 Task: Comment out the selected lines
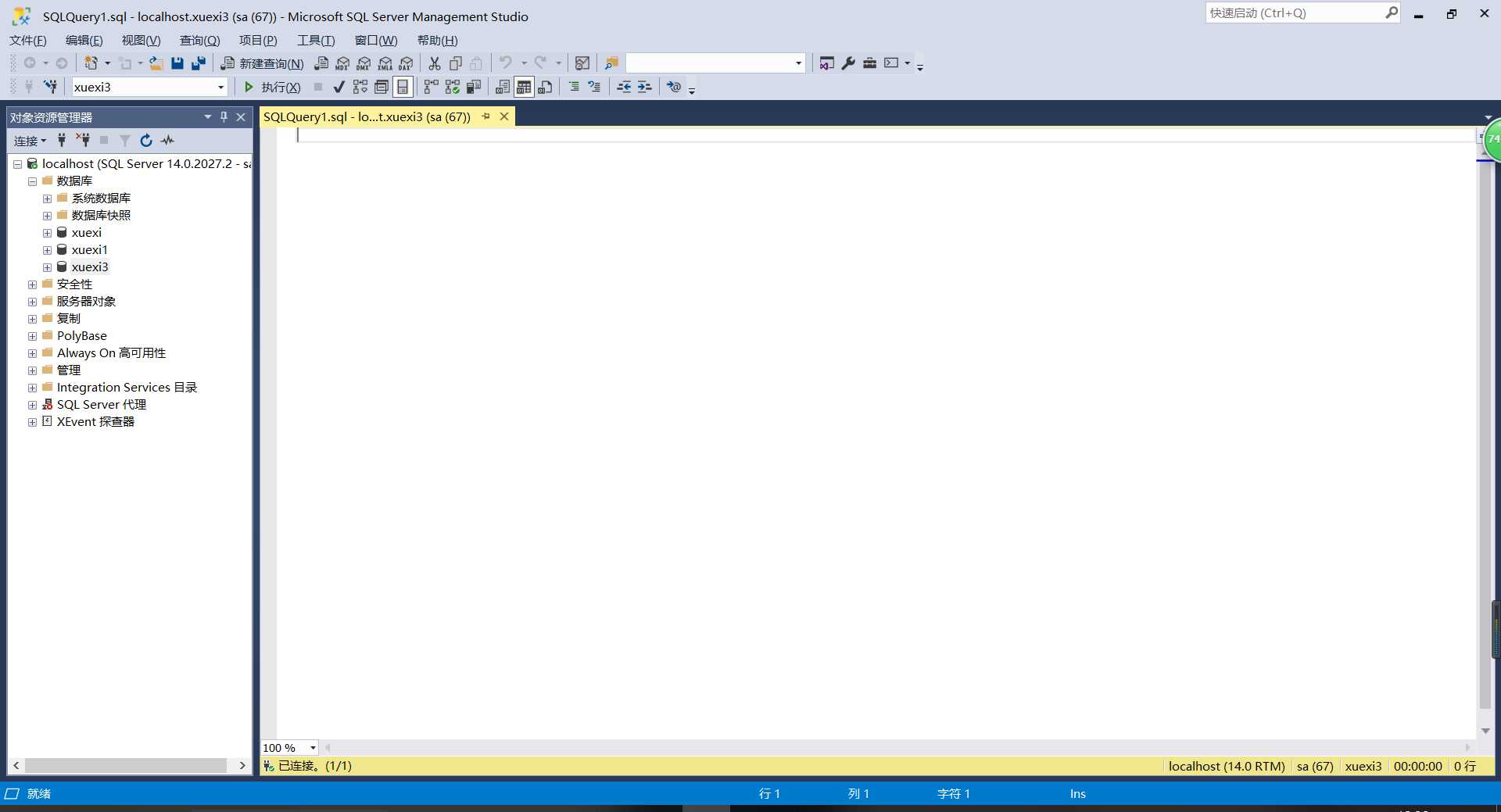point(574,87)
